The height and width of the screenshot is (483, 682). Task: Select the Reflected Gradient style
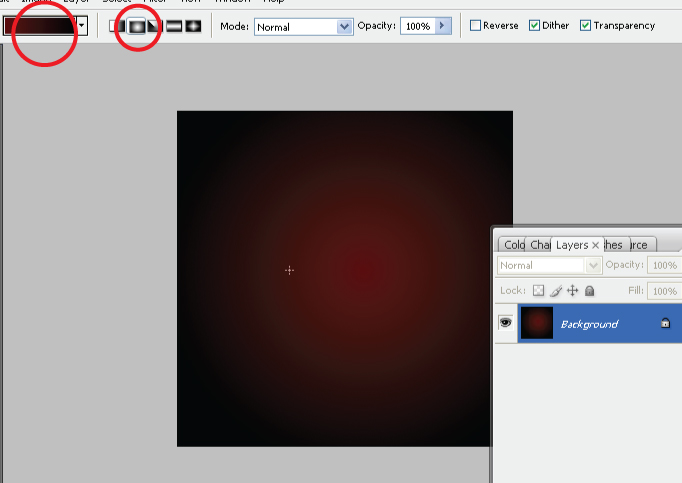[x=174, y=26]
